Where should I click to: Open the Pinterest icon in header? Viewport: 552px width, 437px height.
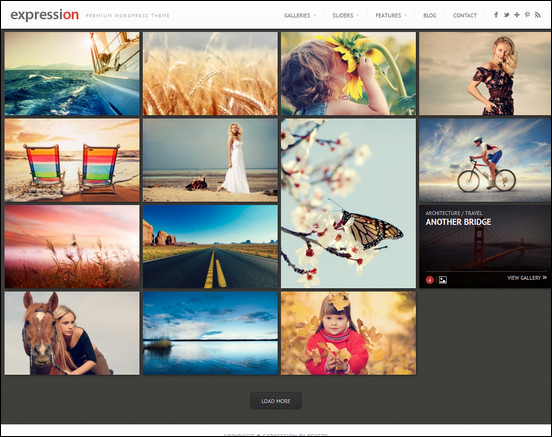pos(527,15)
